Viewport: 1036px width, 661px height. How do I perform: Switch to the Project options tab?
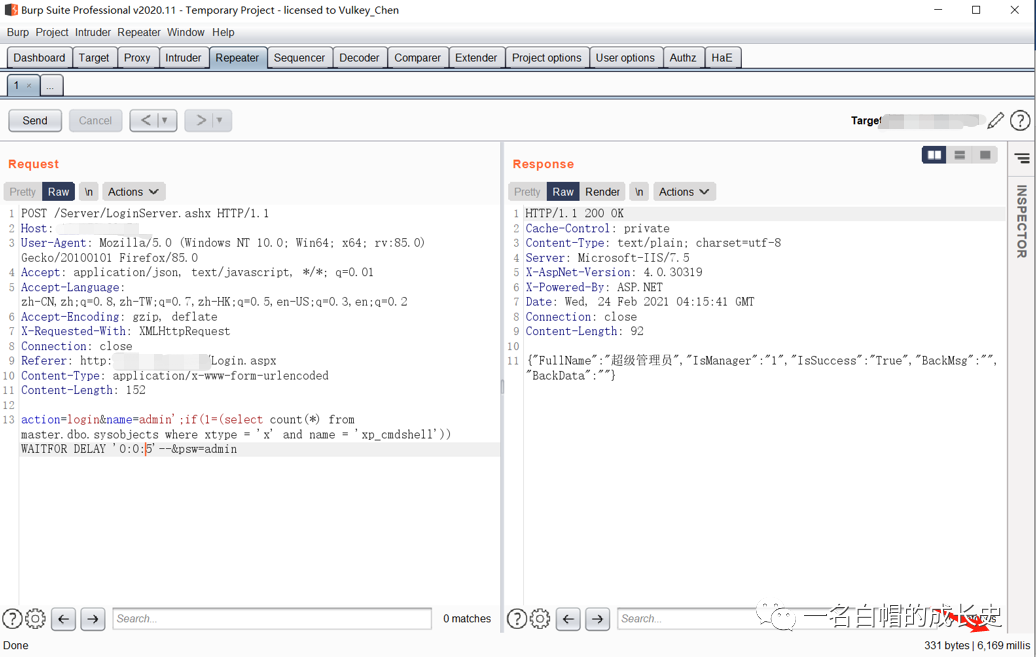pyautogui.click(x=546, y=58)
